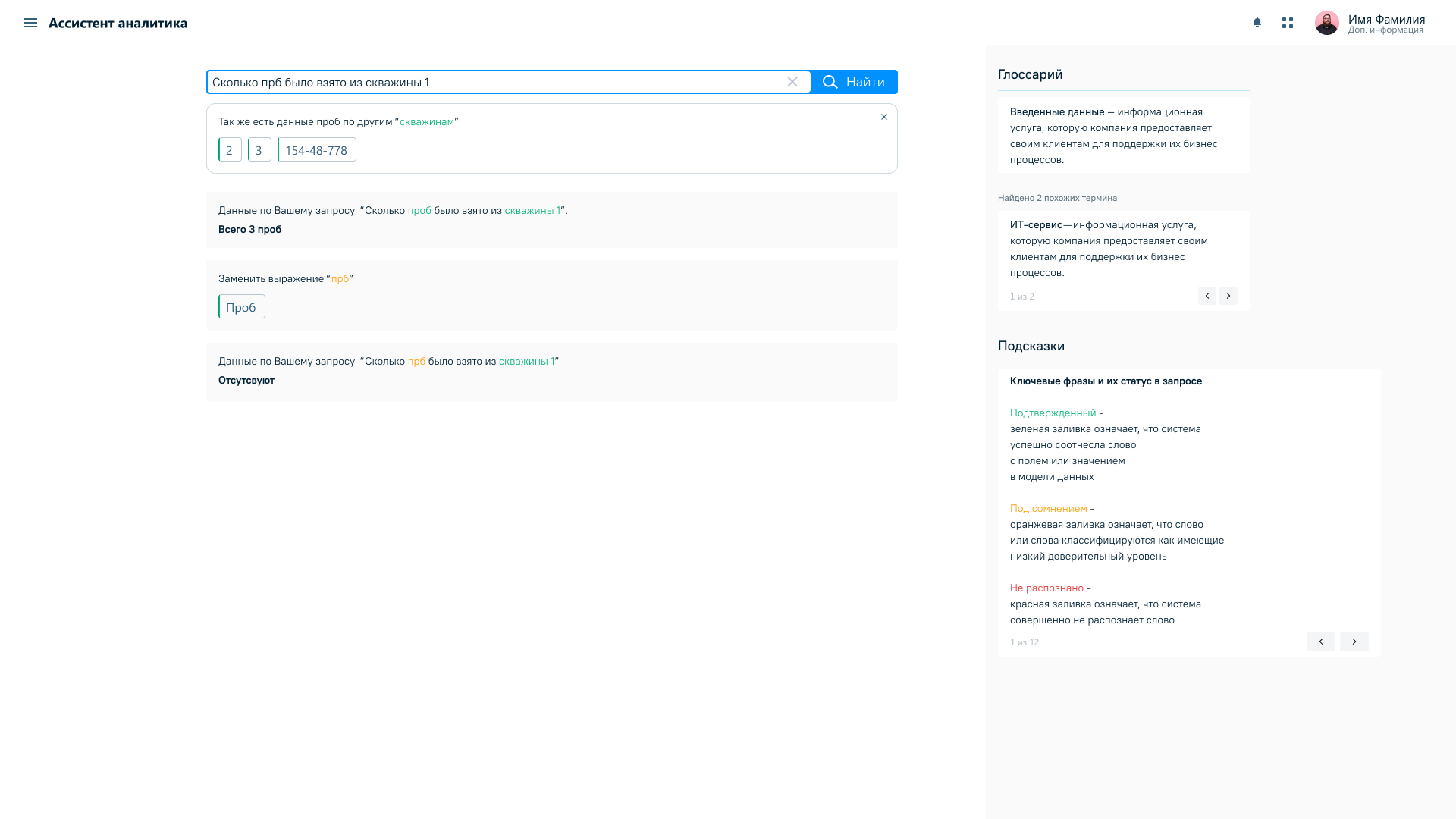Go to next glossary term
The width and height of the screenshot is (1456, 819).
point(1228,296)
